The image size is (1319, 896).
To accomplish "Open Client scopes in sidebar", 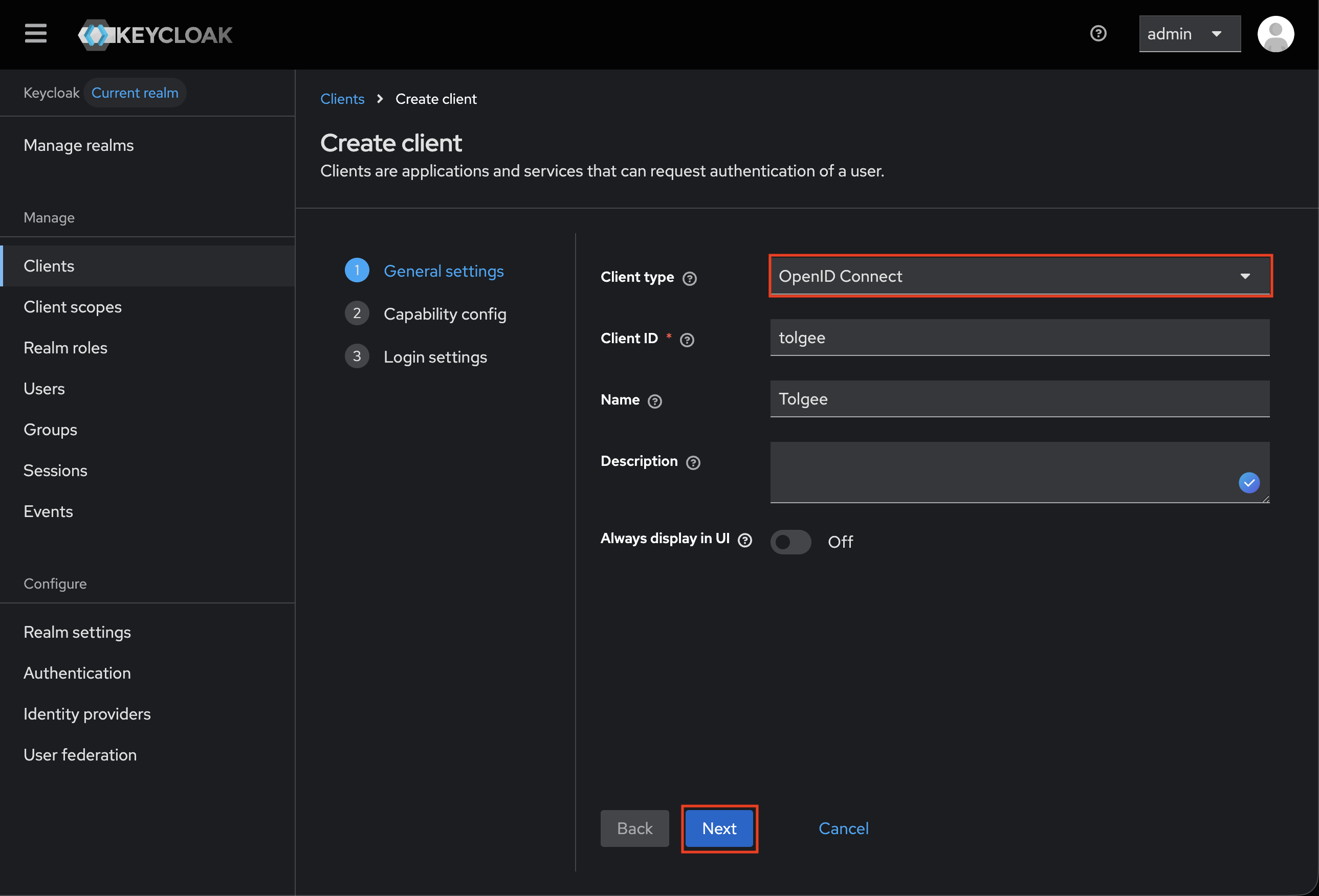I will pyautogui.click(x=73, y=307).
